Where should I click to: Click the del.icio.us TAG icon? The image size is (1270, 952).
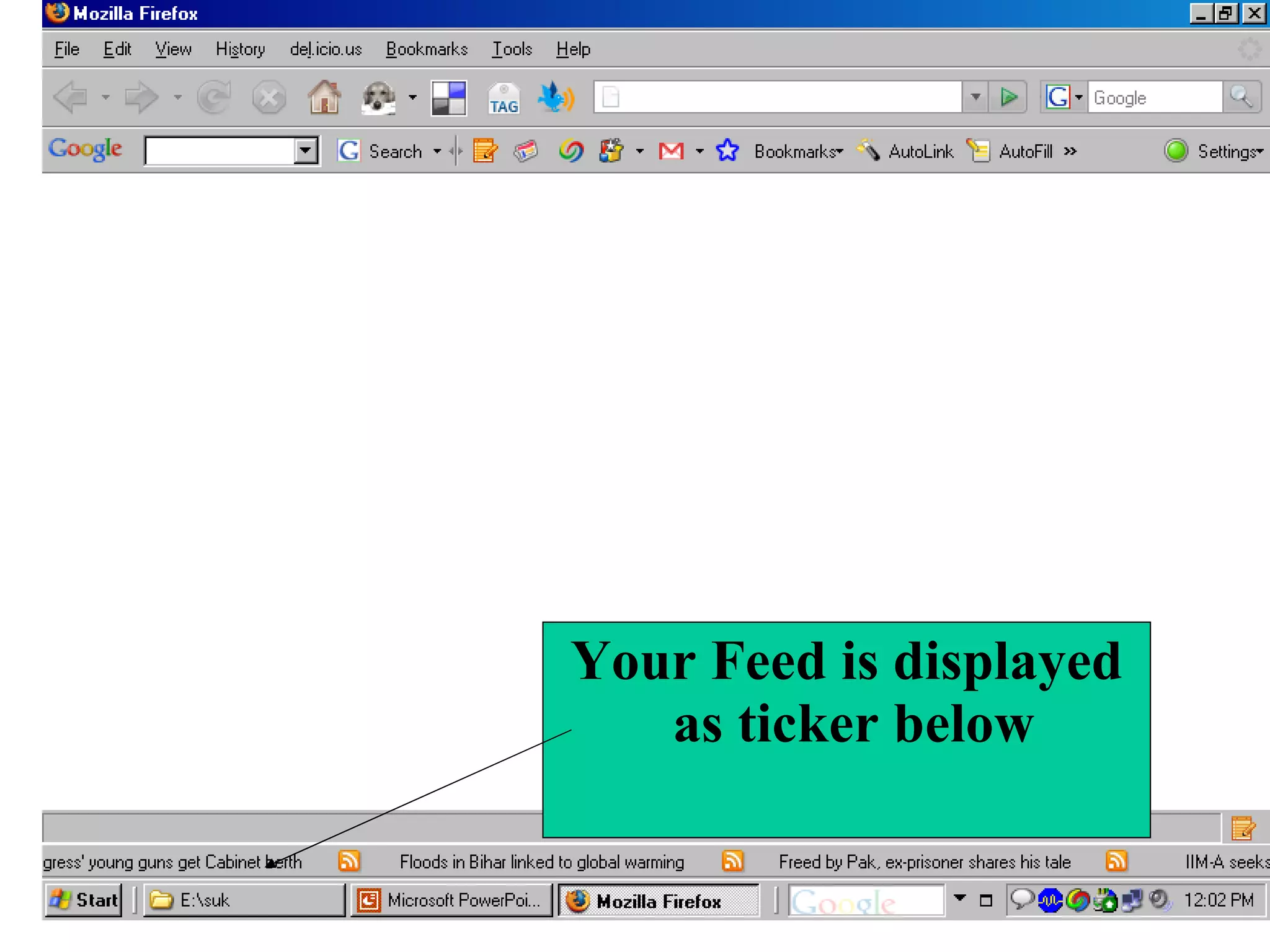[x=504, y=99]
